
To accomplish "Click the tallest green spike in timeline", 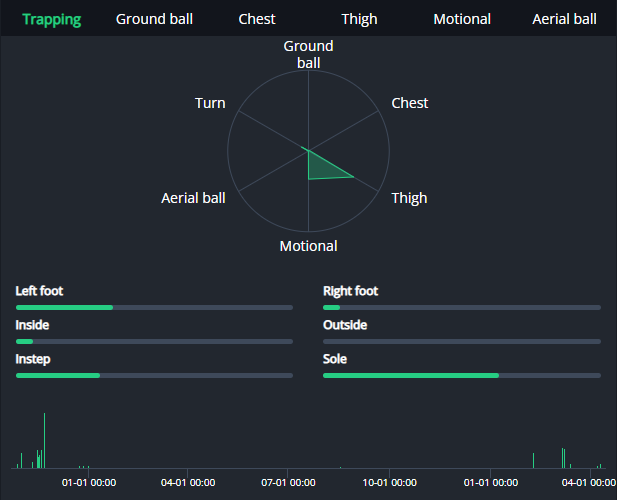I will coord(44,440).
